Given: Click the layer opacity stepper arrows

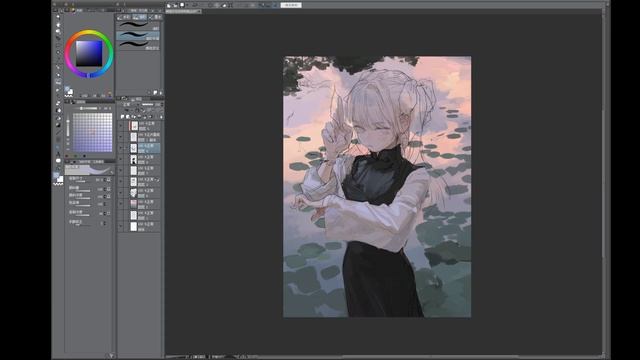Looking at the screenshot, I should [x=162, y=104].
